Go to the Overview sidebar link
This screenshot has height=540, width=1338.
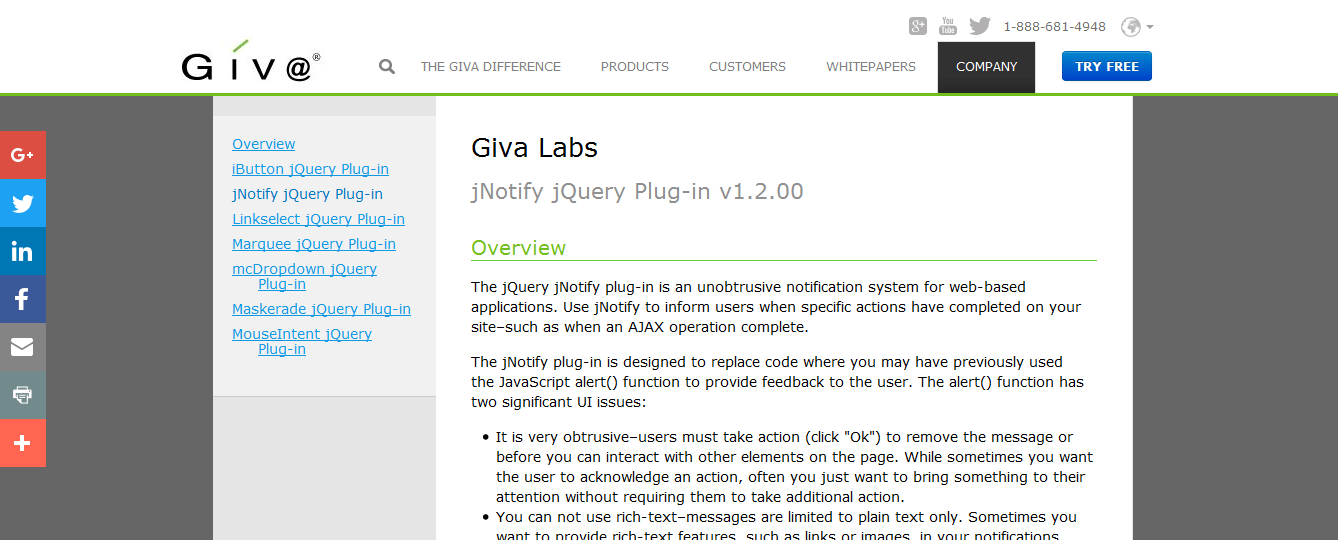pyautogui.click(x=263, y=144)
